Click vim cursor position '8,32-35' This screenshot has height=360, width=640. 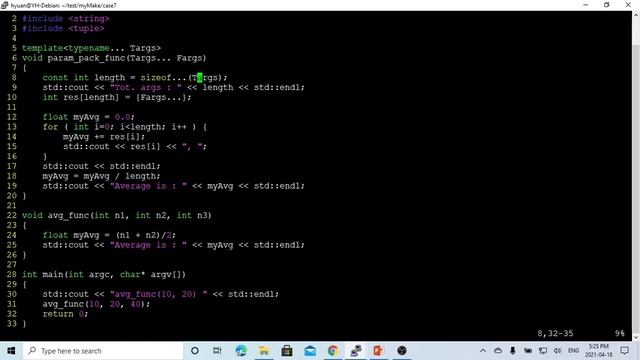[555, 333]
